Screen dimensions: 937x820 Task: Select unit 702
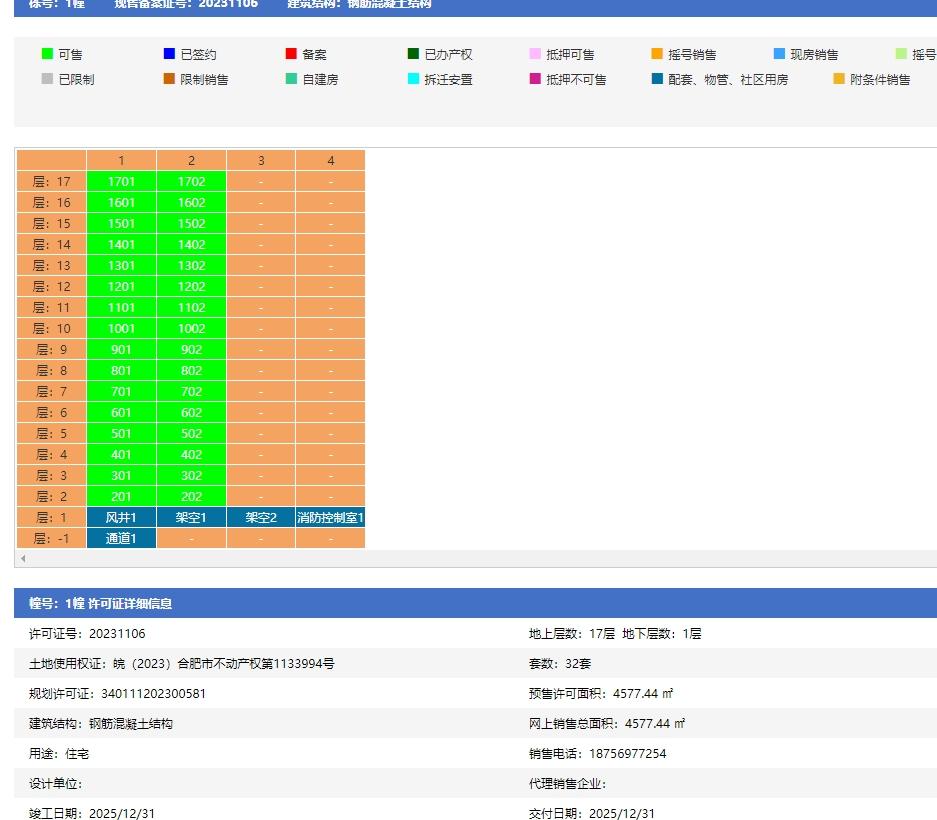[x=191, y=391]
